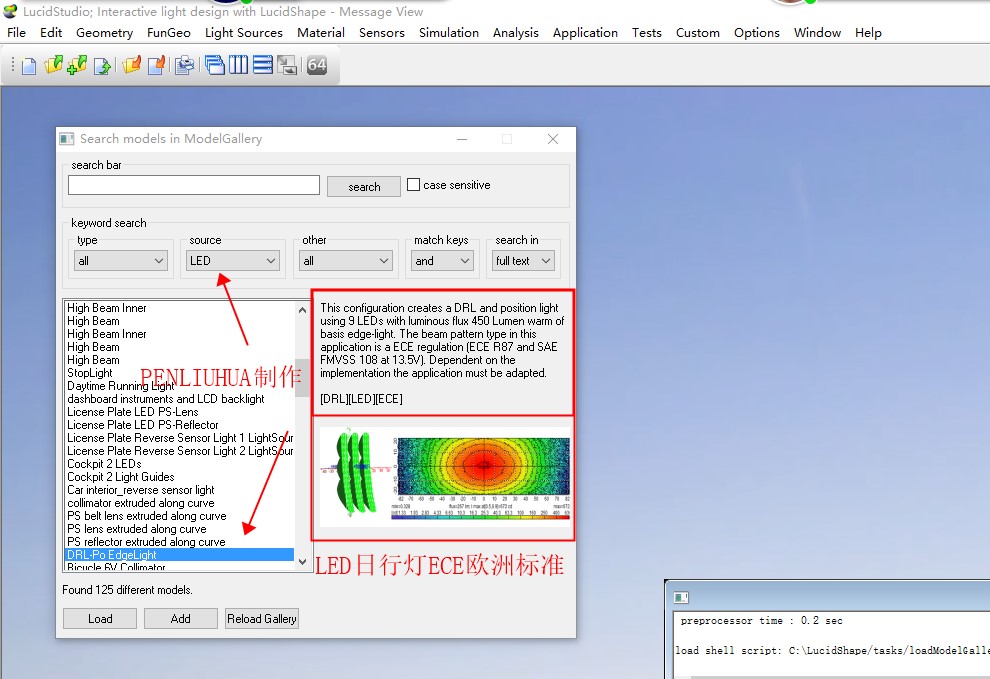The width and height of the screenshot is (990, 679).
Task: Click the Reload document toolbar icon
Action: tap(102, 65)
